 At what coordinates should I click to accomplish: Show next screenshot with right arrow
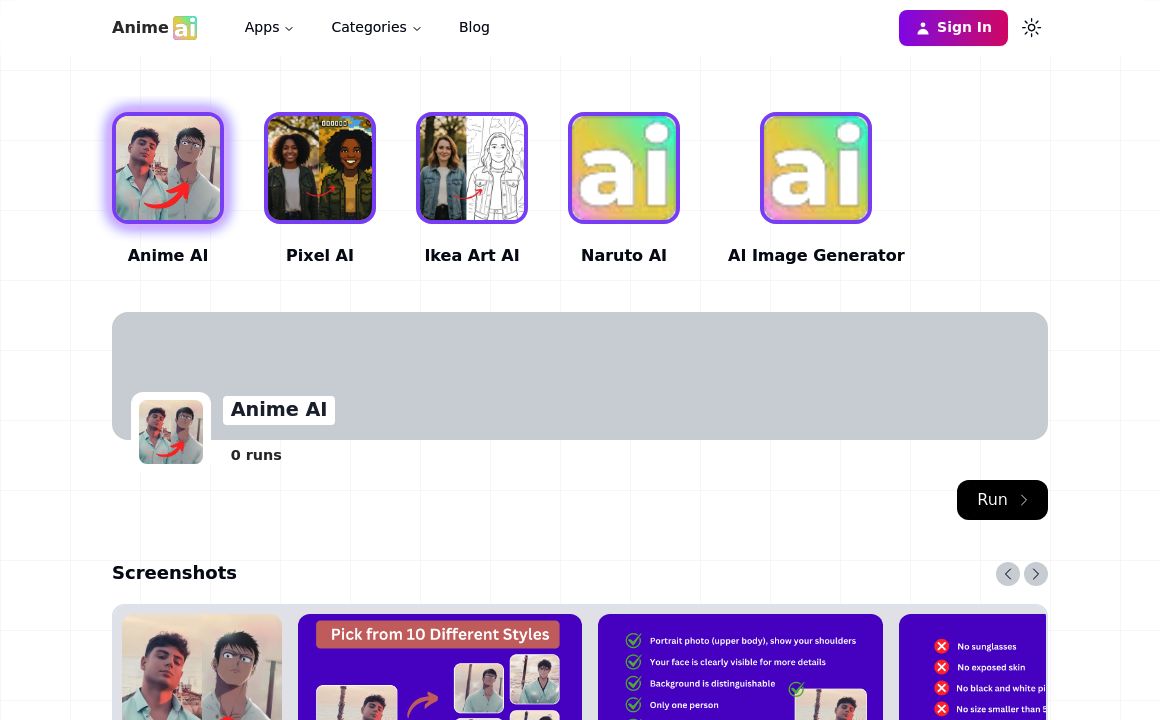(x=1036, y=574)
